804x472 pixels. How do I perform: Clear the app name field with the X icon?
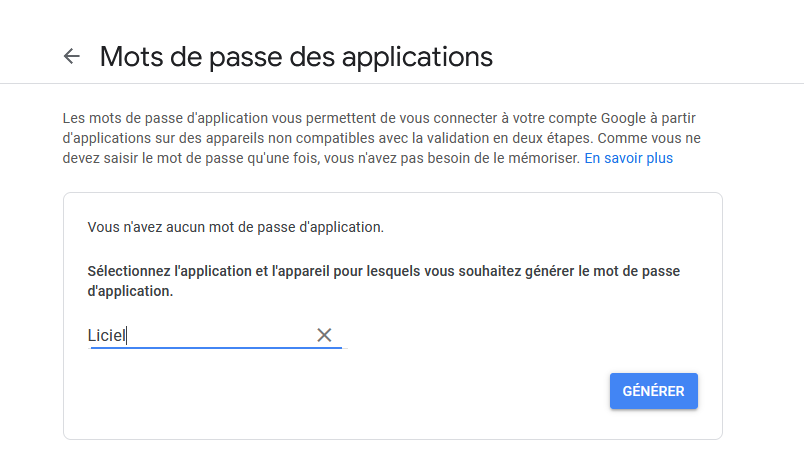point(324,335)
